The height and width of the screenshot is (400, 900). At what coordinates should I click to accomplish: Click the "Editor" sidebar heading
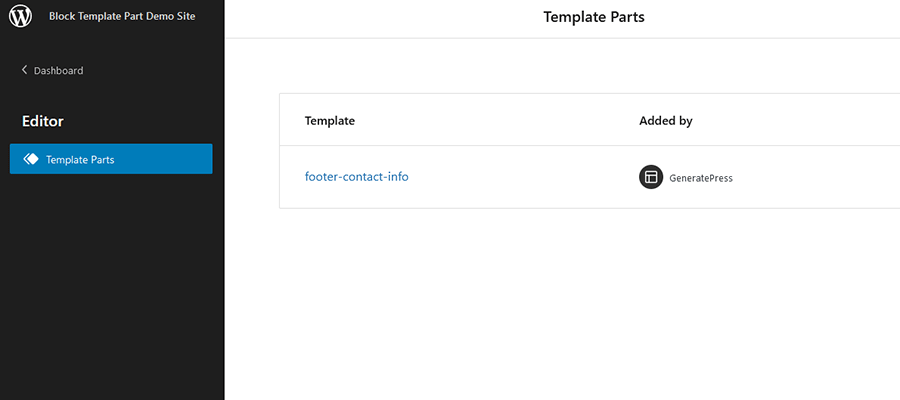(43, 121)
